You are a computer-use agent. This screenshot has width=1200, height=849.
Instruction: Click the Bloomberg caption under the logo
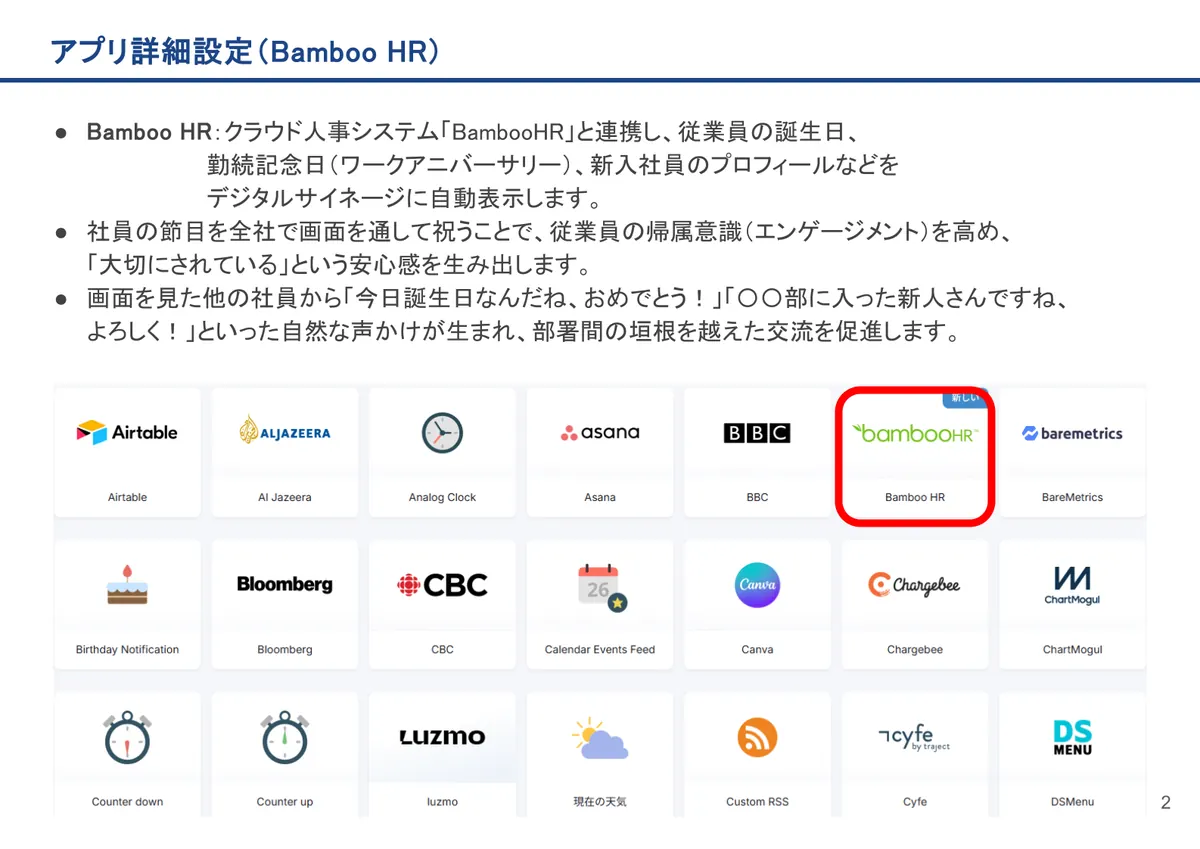point(285,649)
